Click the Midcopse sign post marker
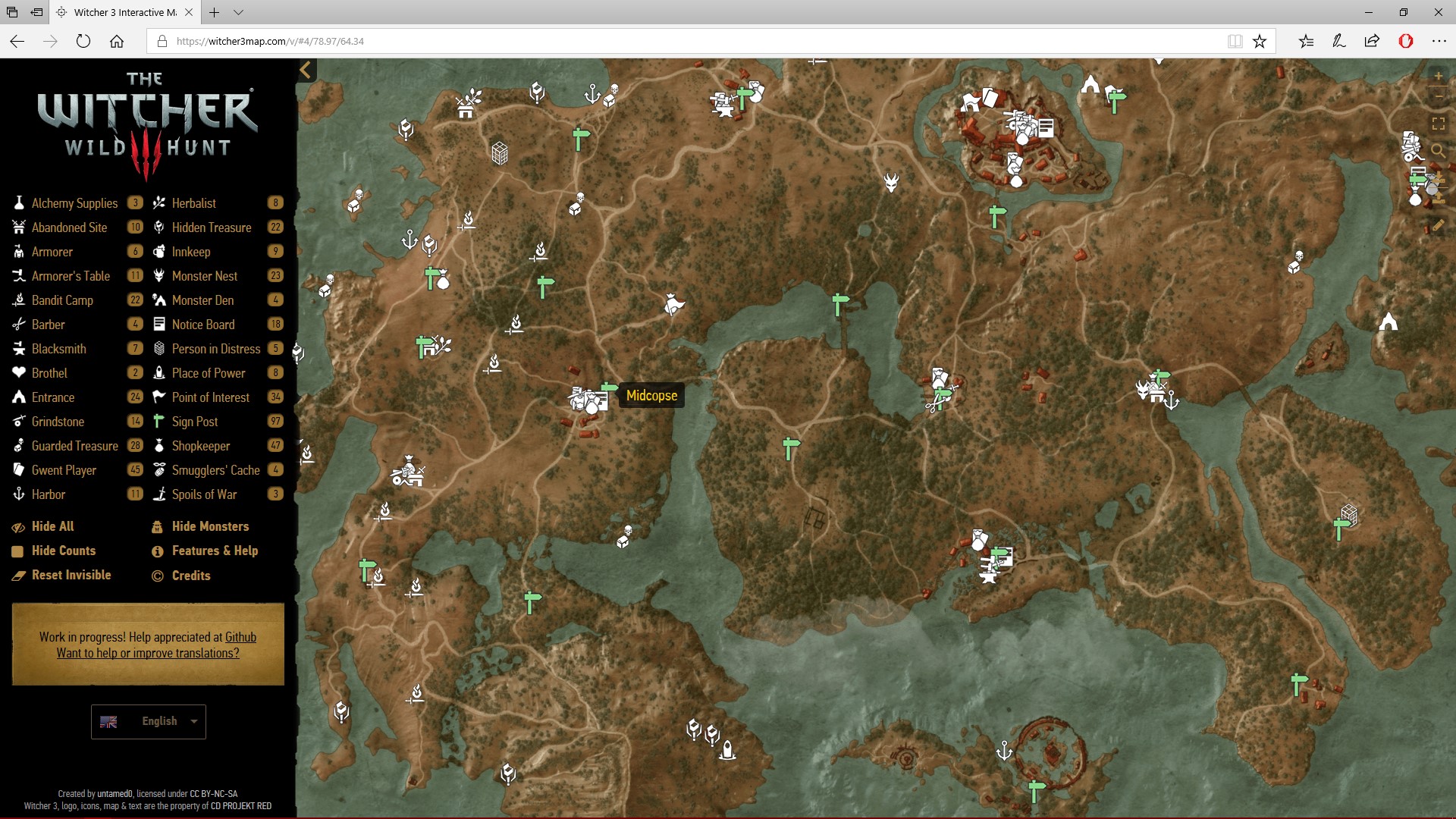The width and height of the screenshot is (1456, 819). pos(609,388)
